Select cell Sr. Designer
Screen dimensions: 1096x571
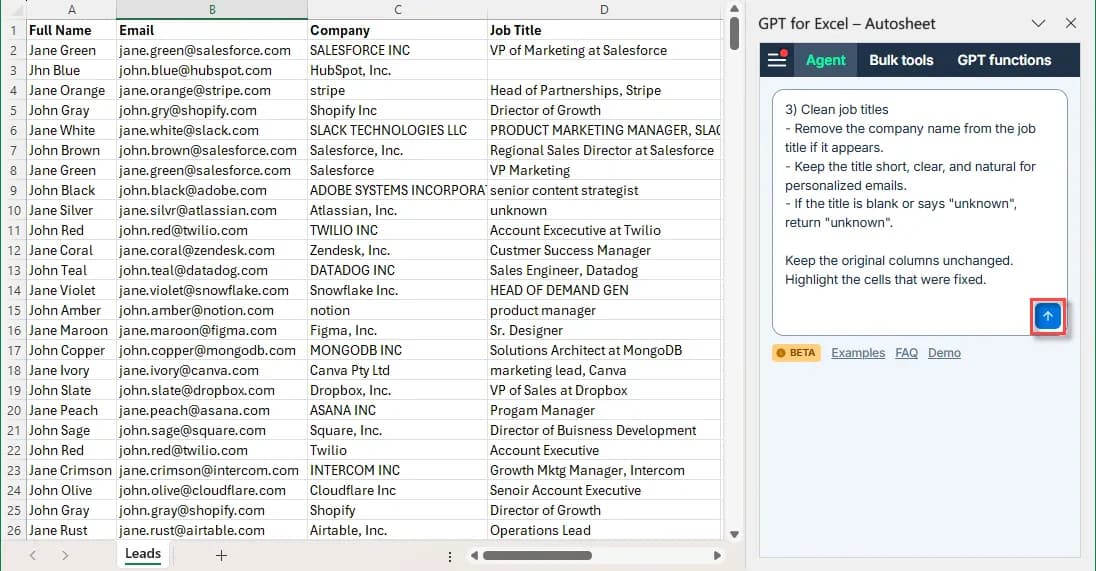tap(604, 331)
